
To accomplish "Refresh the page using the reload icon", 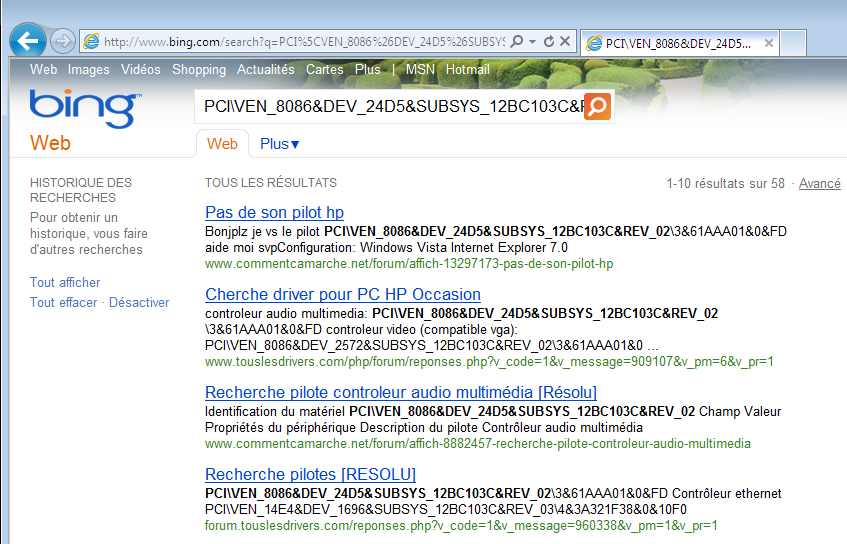I will point(549,42).
